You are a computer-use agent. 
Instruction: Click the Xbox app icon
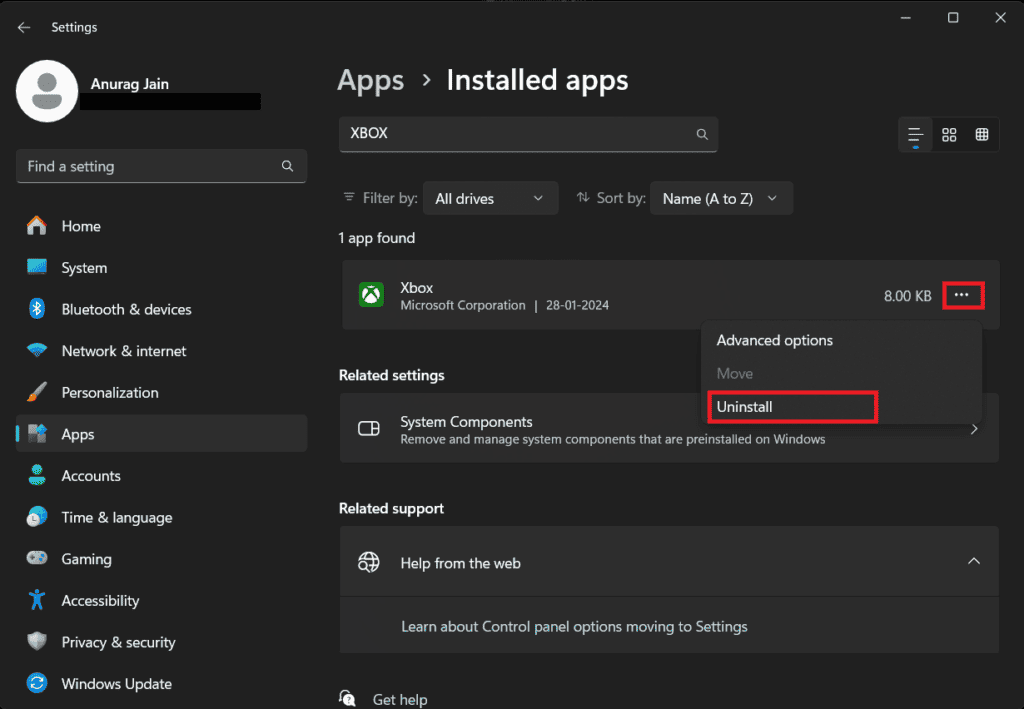[372, 295]
